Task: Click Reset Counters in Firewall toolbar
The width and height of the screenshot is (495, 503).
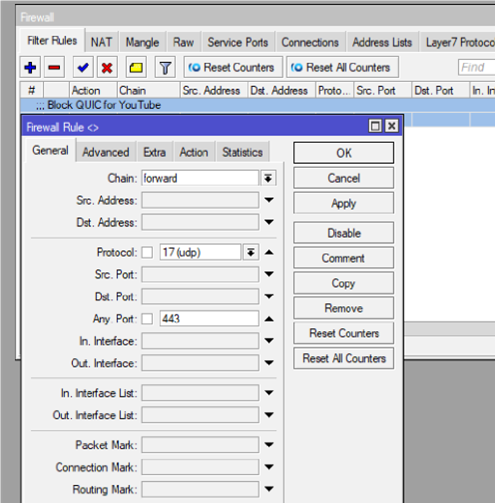Action: [x=233, y=68]
